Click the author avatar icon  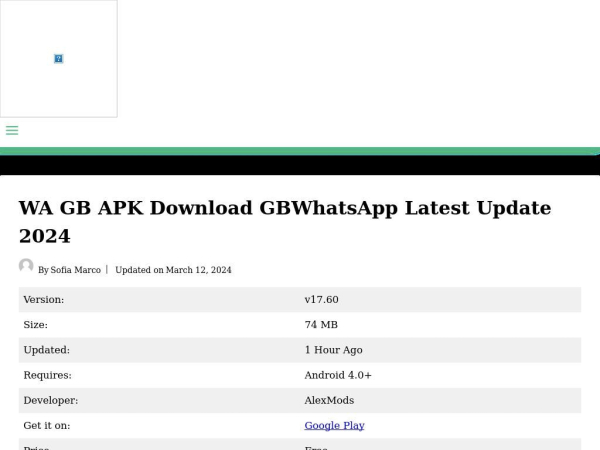click(x=26, y=266)
